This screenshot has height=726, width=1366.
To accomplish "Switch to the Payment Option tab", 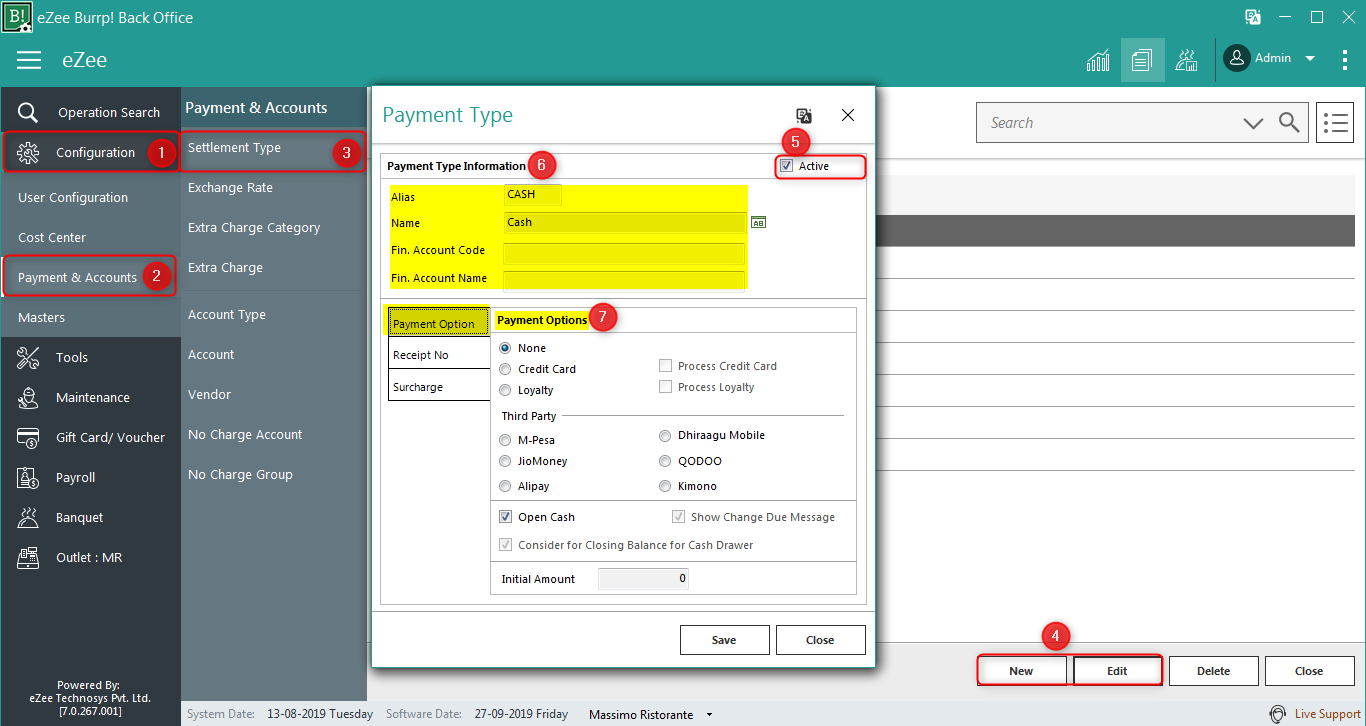I will (438, 324).
